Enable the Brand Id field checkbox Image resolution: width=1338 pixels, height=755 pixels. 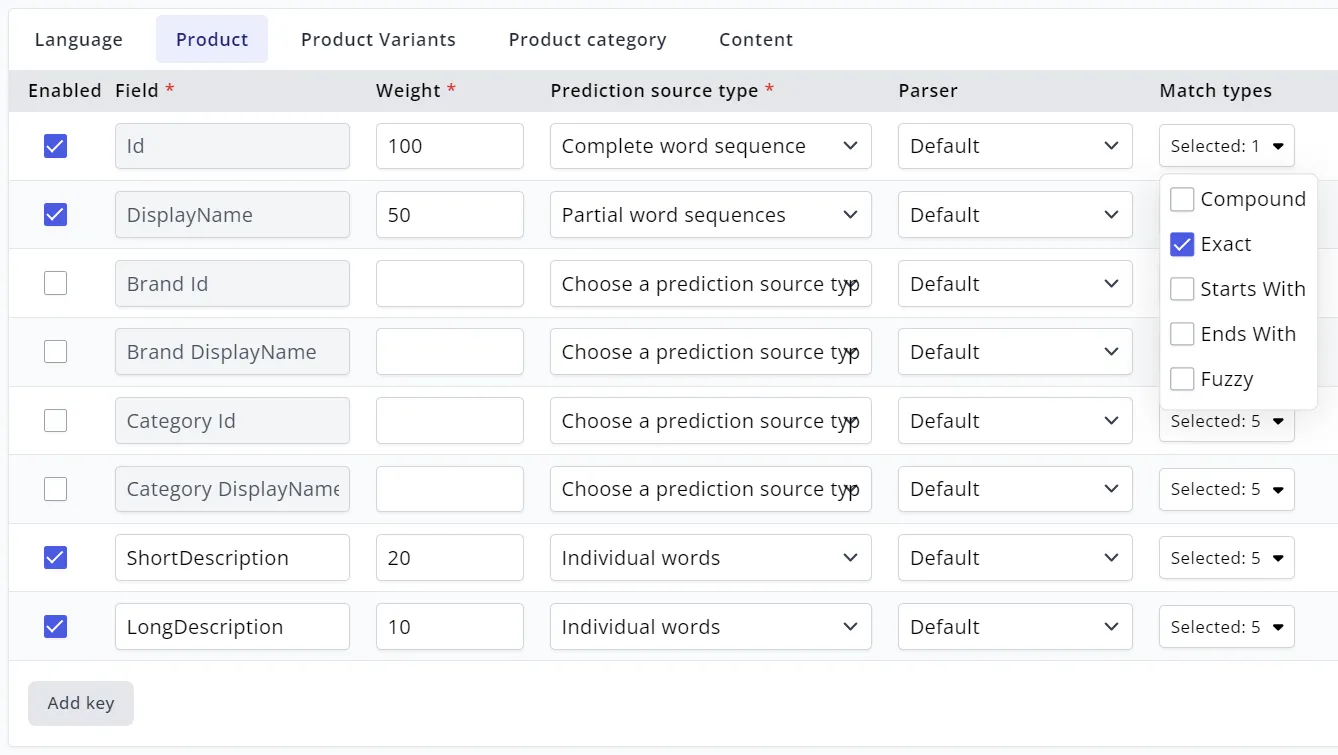(x=56, y=284)
